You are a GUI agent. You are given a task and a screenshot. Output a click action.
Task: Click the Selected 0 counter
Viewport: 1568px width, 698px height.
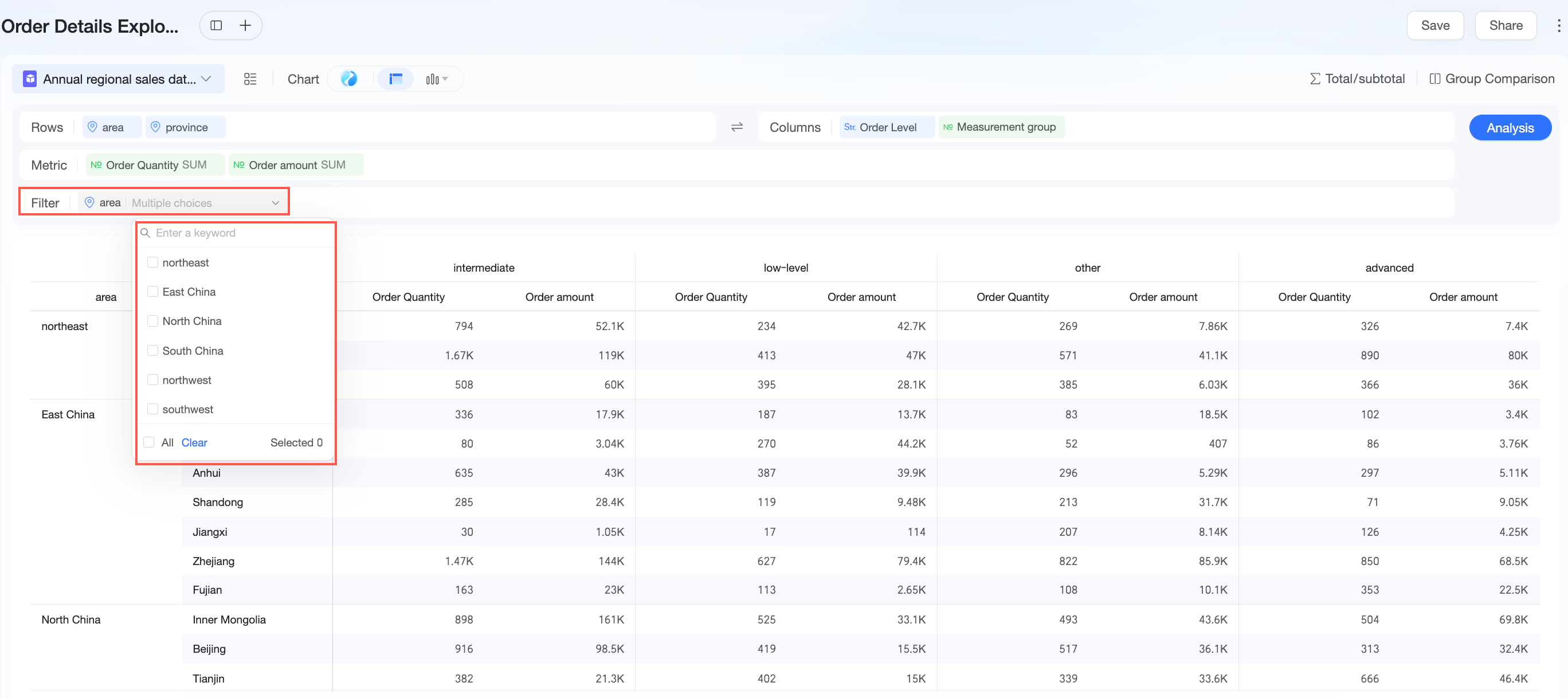tap(296, 442)
